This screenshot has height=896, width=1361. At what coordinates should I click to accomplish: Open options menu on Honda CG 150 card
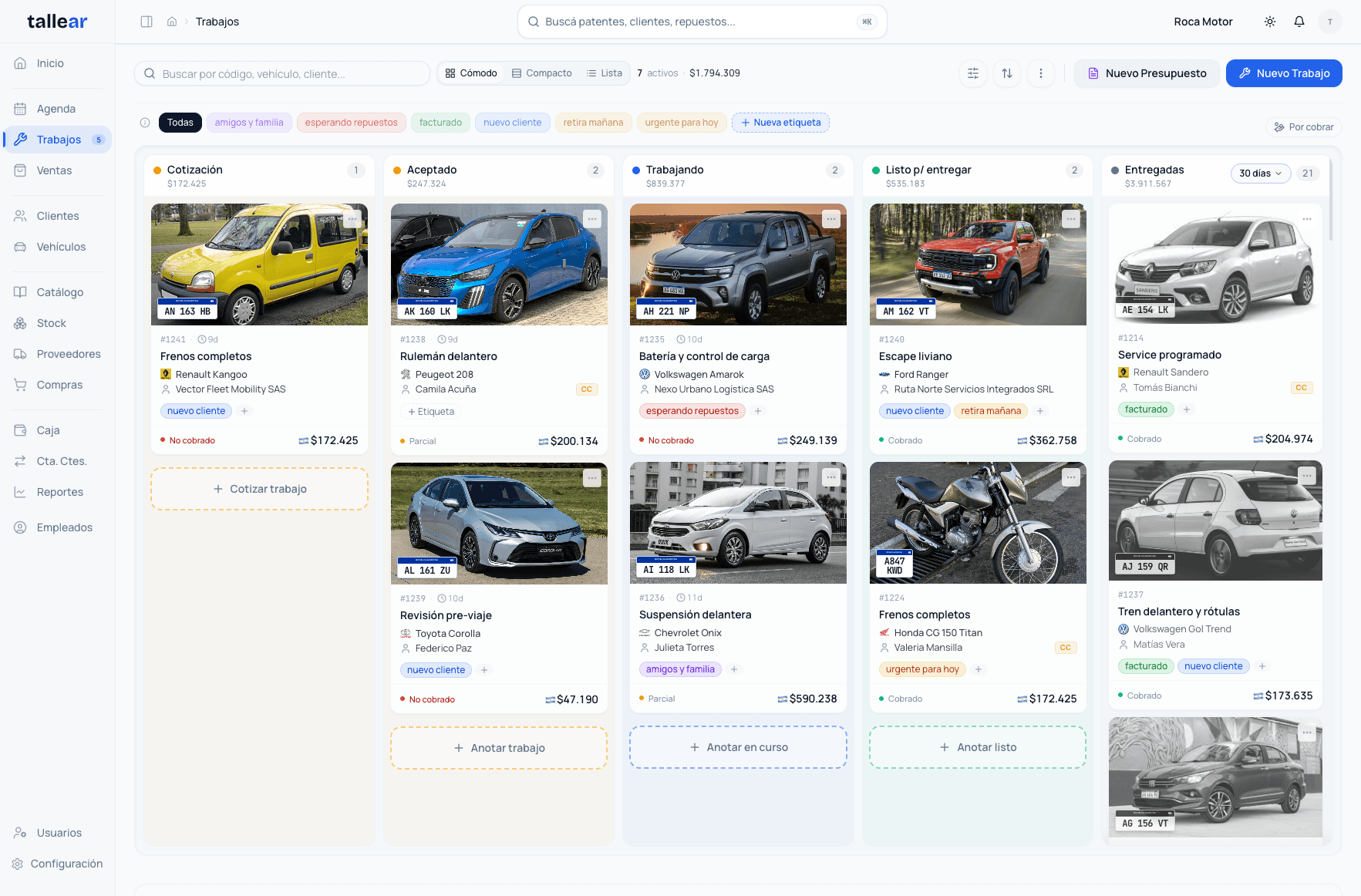point(1071,477)
